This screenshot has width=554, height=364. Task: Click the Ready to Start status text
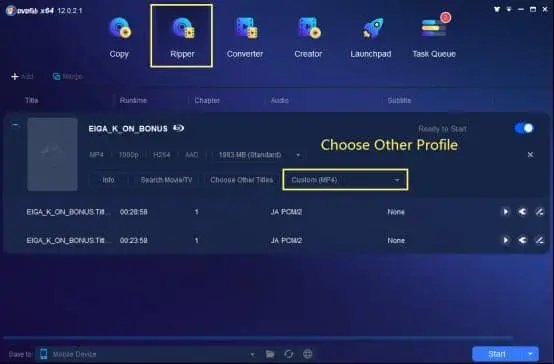pos(442,129)
